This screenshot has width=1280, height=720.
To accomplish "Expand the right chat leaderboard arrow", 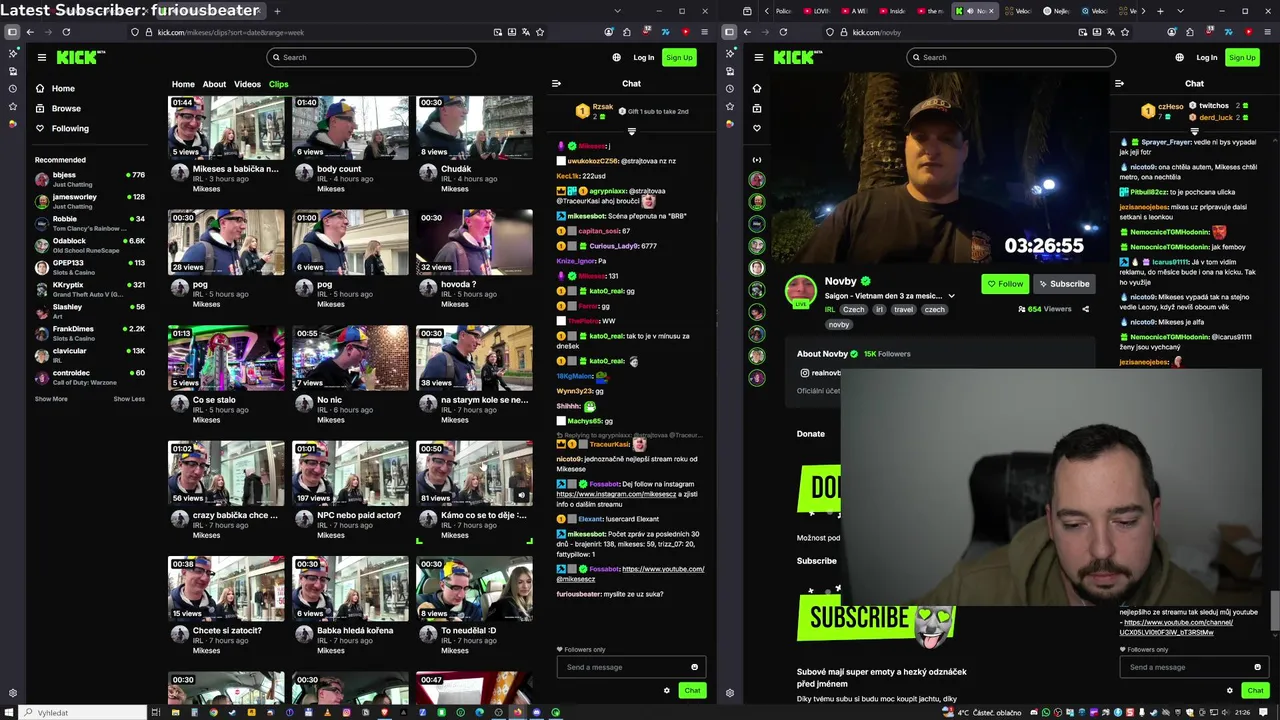I will pyautogui.click(x=1194, y=131).
